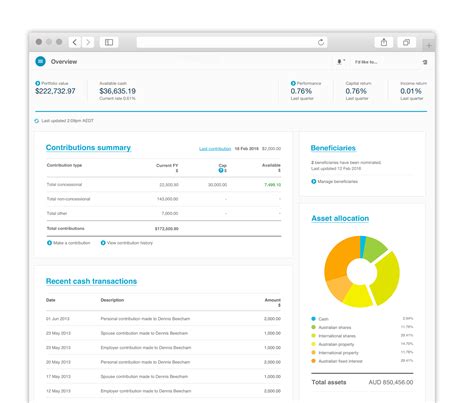This screenshot has height=403, width=474.
Task: Open the Beneficiaries heading link
Action: click(x=333, y=148)
